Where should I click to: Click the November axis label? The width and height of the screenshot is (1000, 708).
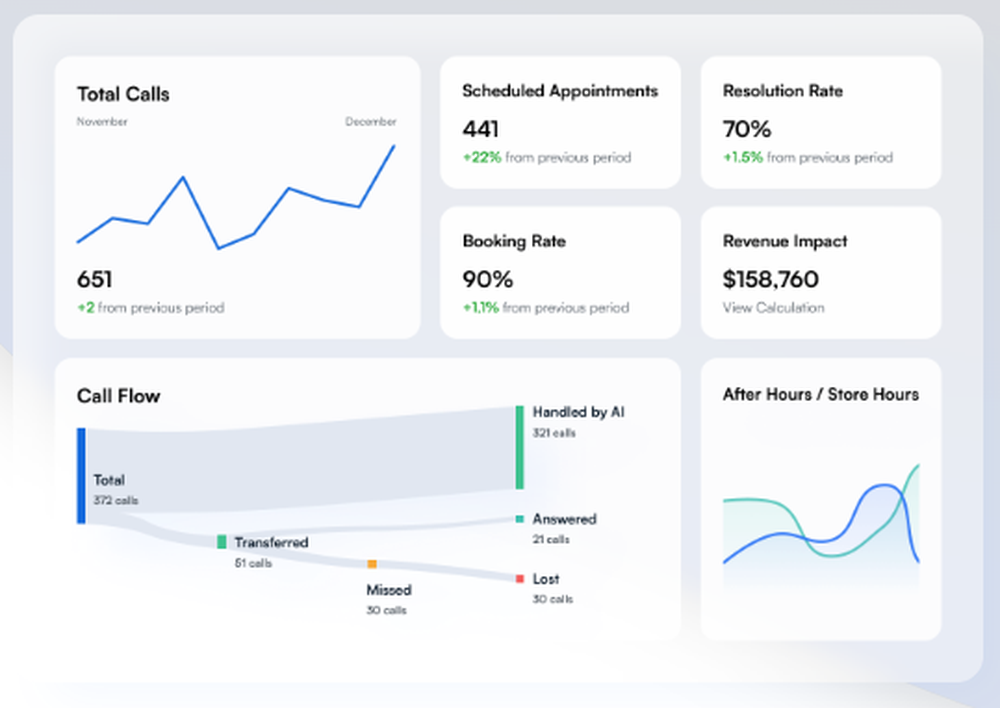coord(102,121)
